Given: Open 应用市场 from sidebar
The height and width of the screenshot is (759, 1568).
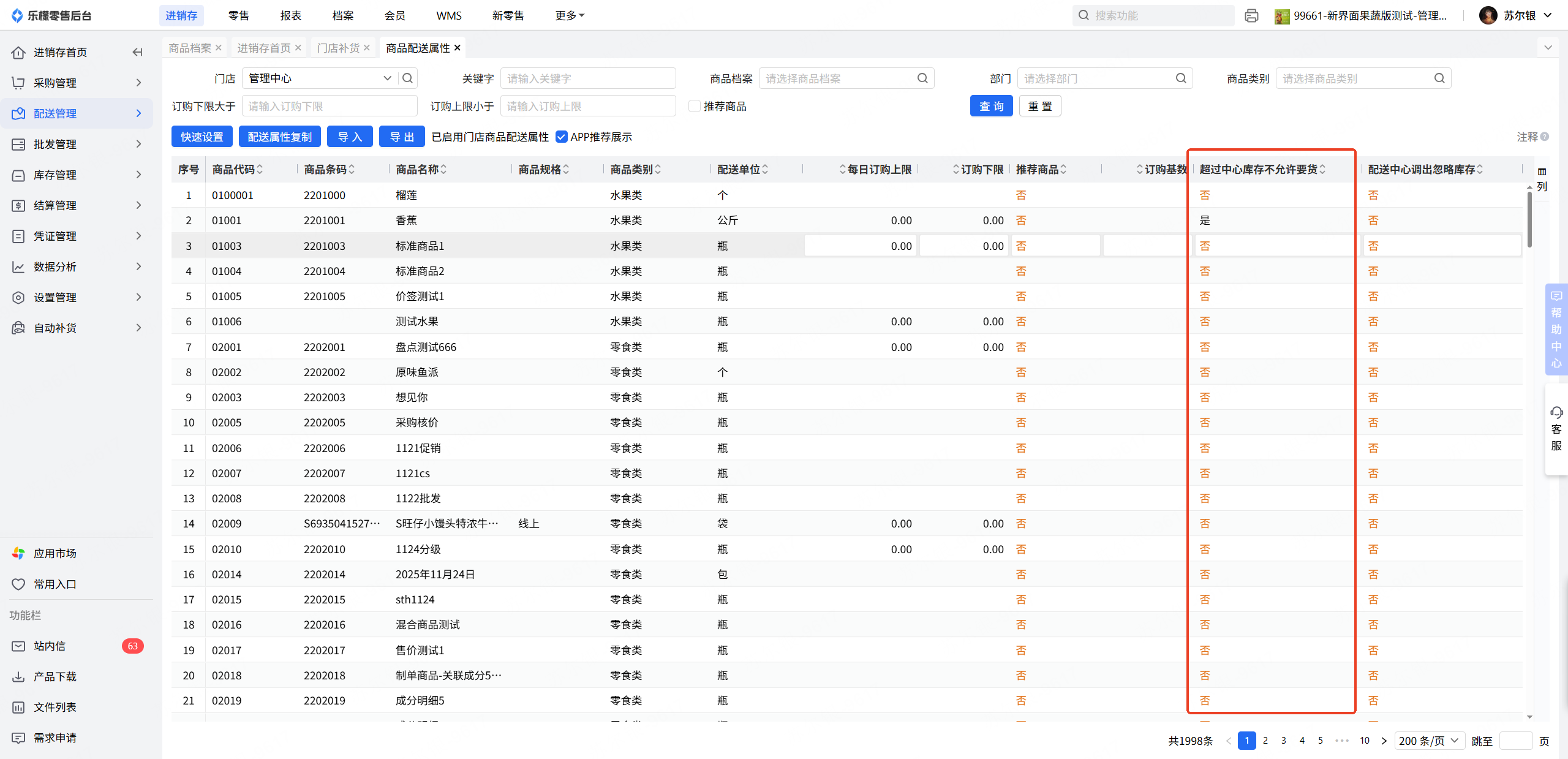Looking at the screenshot, I should 55,553.
